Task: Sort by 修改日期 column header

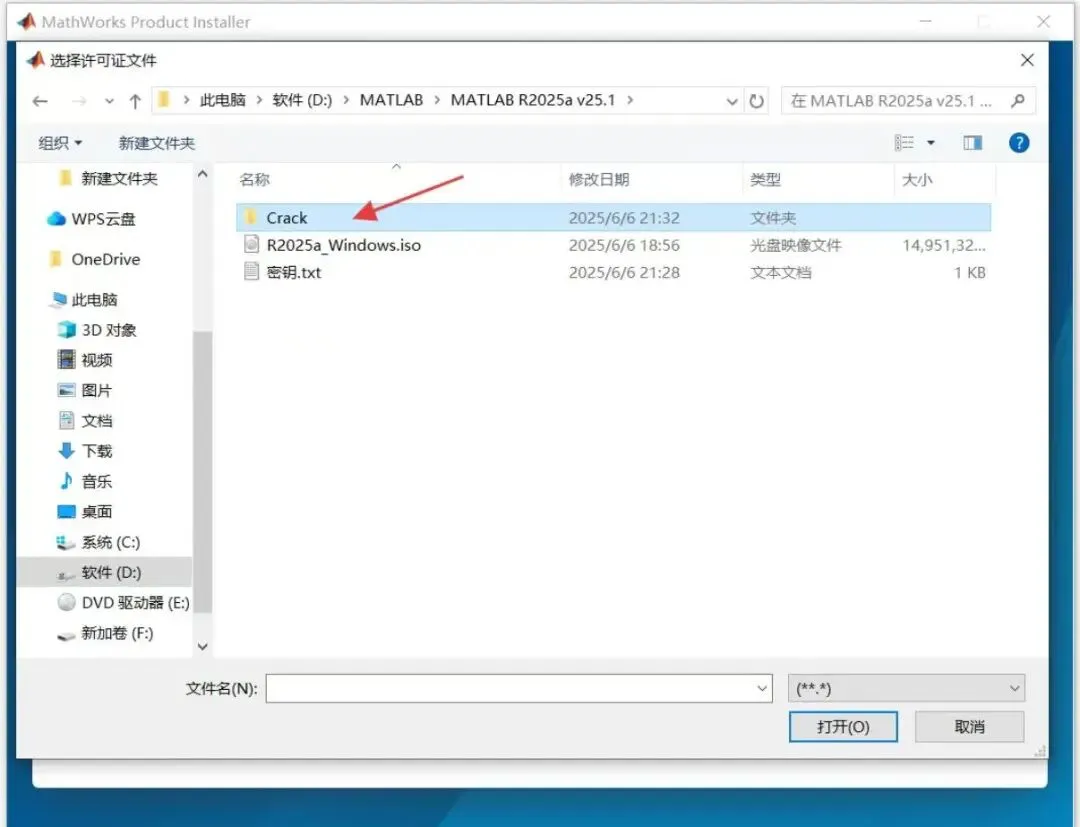Action: (x=599, y=180)
